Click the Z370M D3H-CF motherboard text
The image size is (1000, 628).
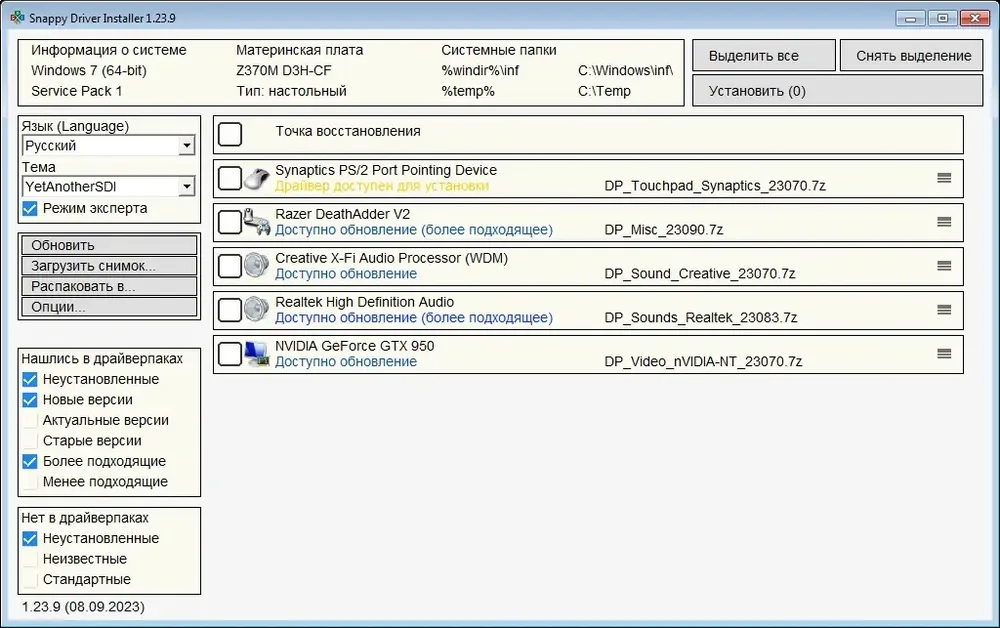(284, 71)
